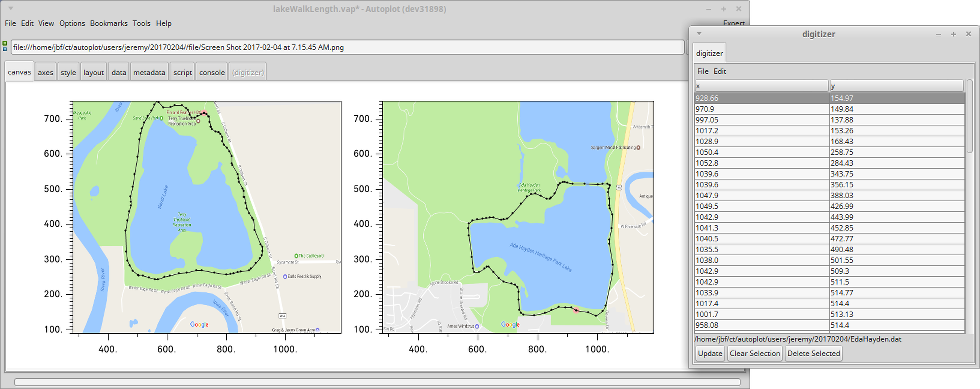Select the row with x value 970.9
The width and height of the screenshot is (980, 389).
829,109
